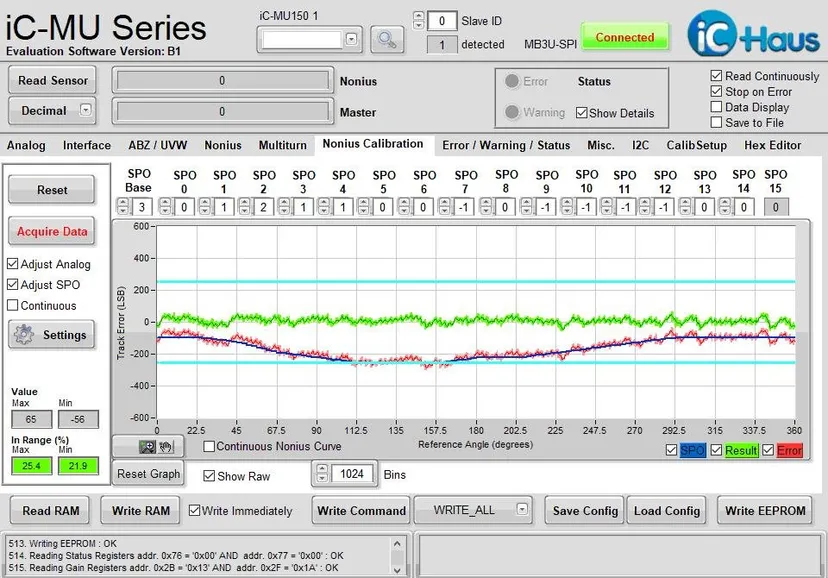Click the iC-Haus logo

point(754,34)
